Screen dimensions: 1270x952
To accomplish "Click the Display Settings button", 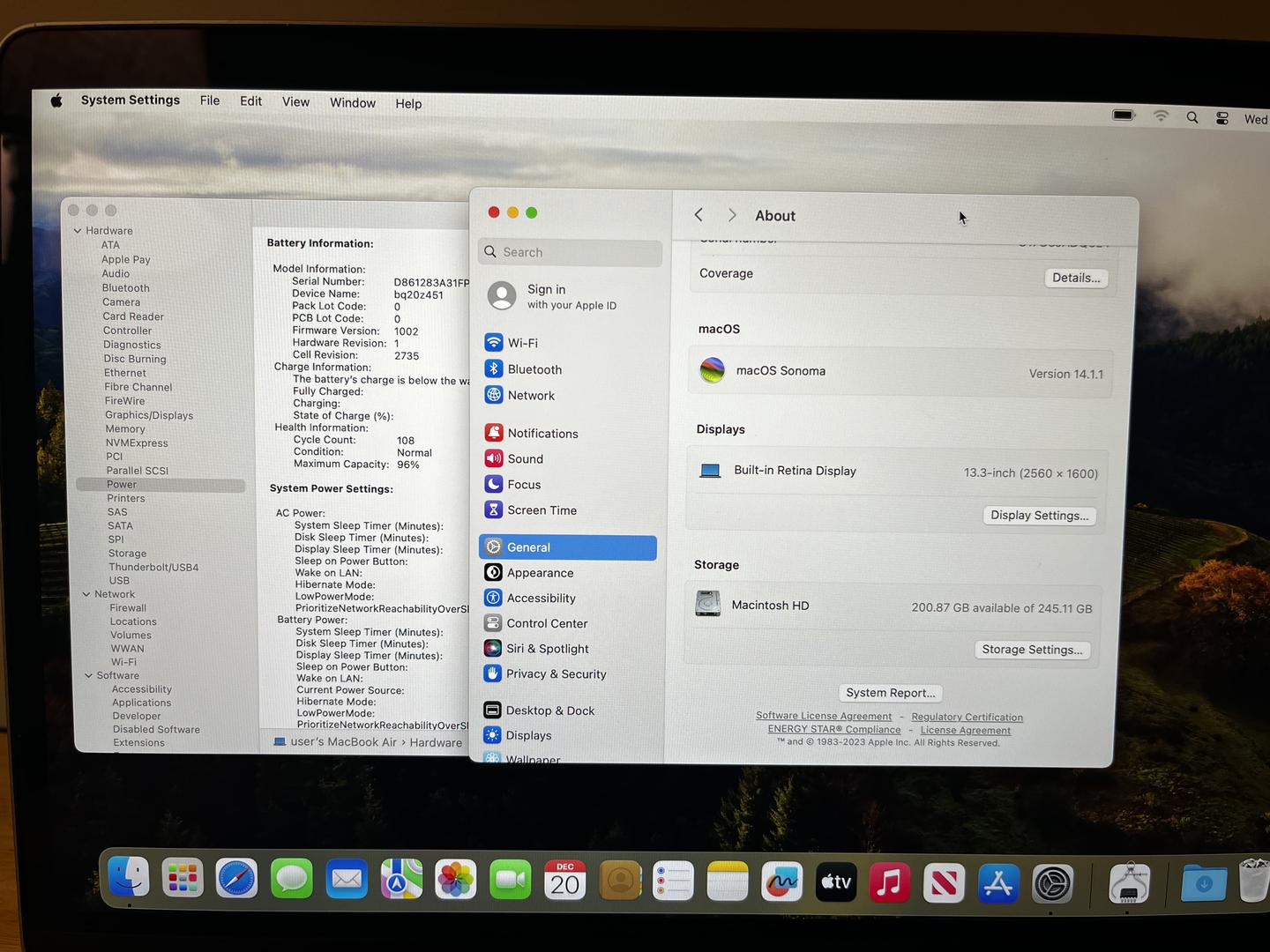I will click(1040, 516).
